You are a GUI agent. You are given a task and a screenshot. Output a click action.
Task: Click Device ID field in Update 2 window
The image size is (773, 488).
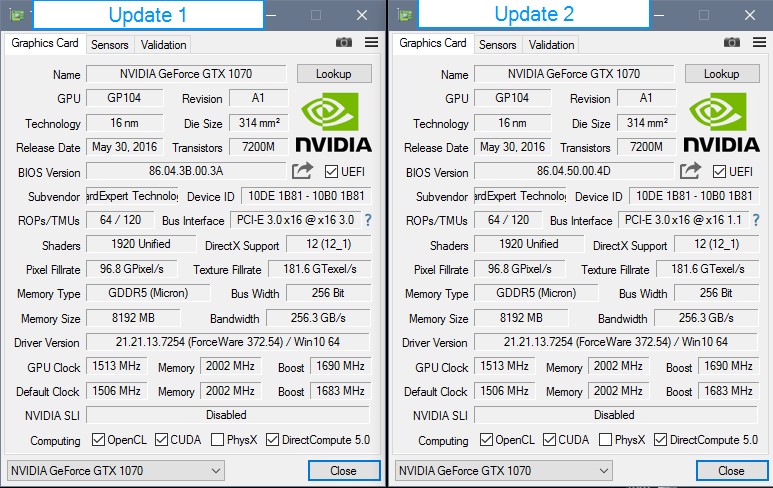pos(694,196)
